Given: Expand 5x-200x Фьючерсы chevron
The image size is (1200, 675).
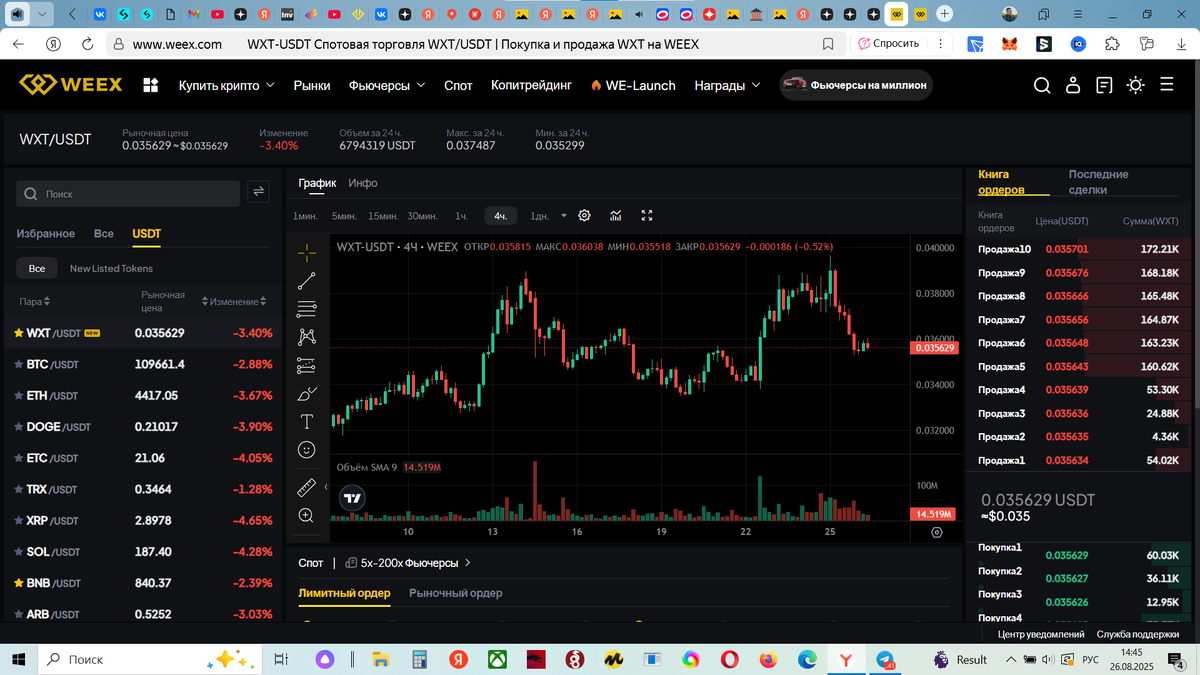Looking at the screenshot, I should pos(468,563).
